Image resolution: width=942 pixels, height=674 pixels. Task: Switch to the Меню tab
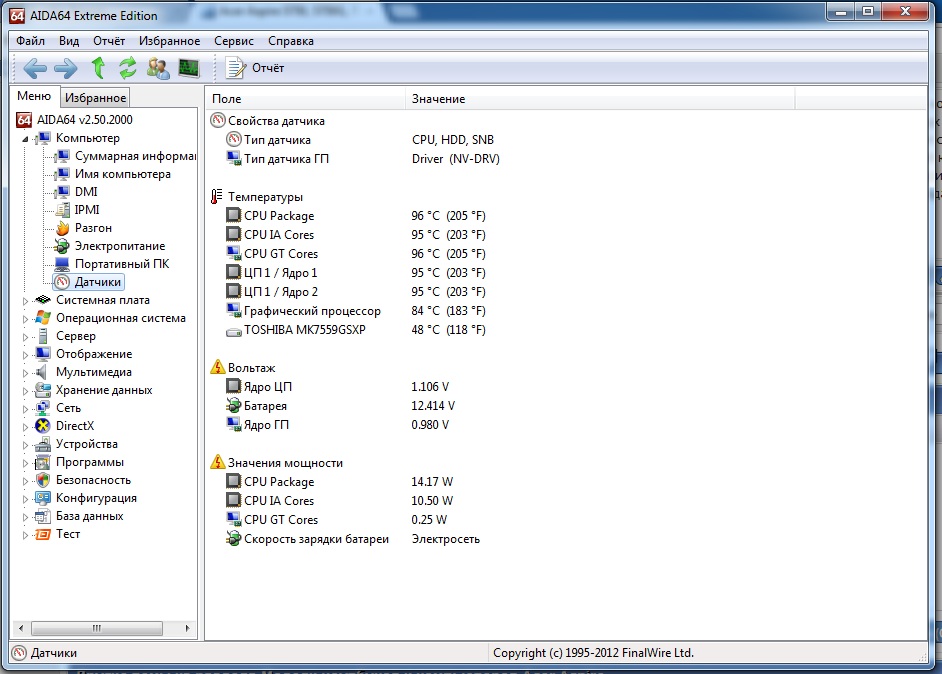tap(34, 96)
